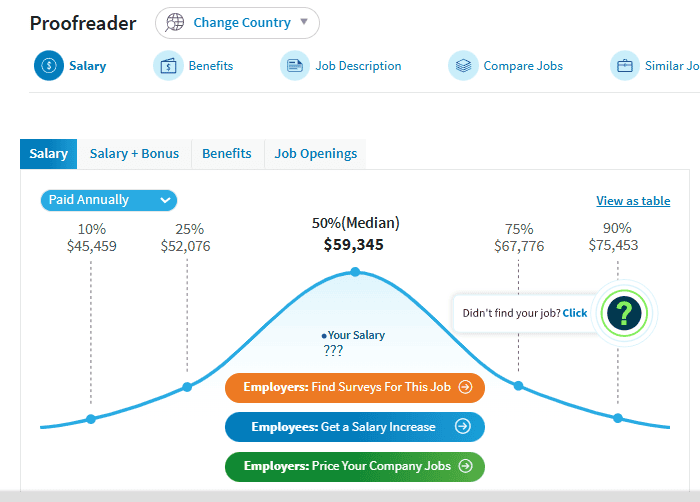Click the Compare Jobs stack icon
This screenshot has height=502, width=700.
point(463,66)
